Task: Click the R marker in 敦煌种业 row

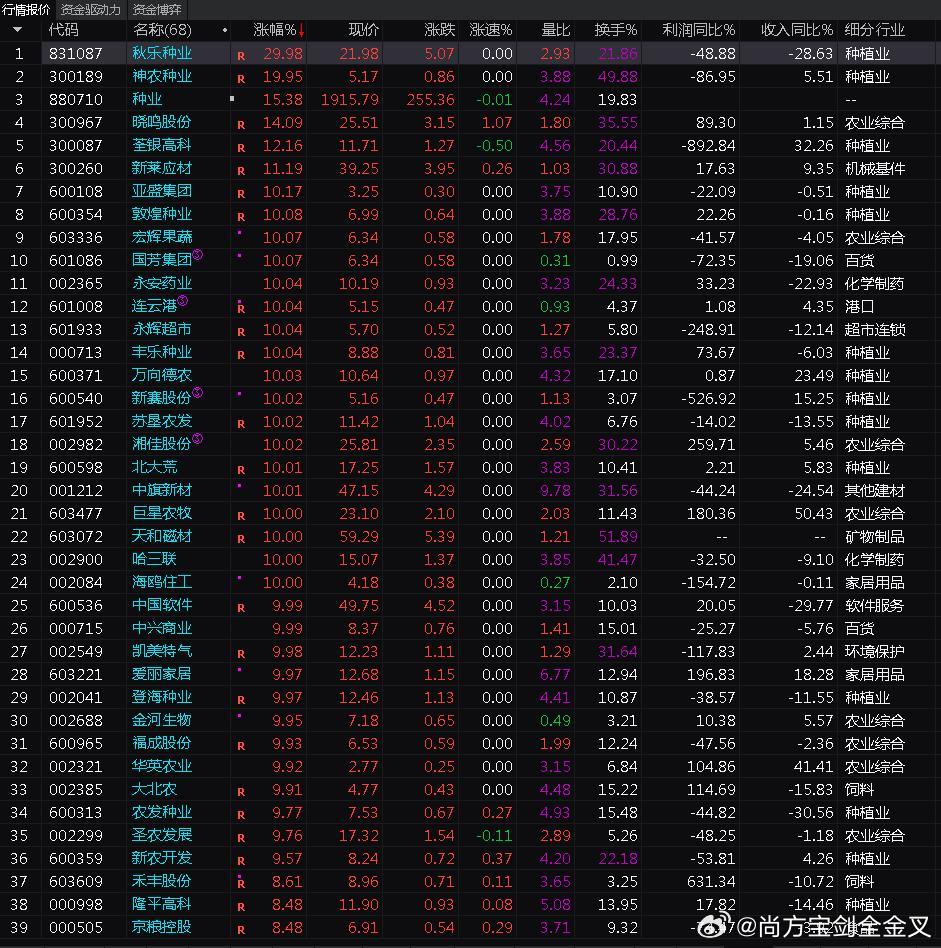Action: pos(241,217)
